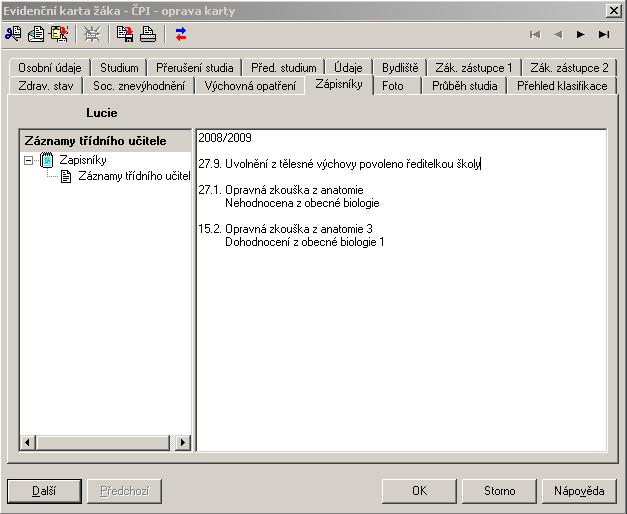
Task: Go to the next record arrow
Action: pyautogui.click(x=581, y=35)
